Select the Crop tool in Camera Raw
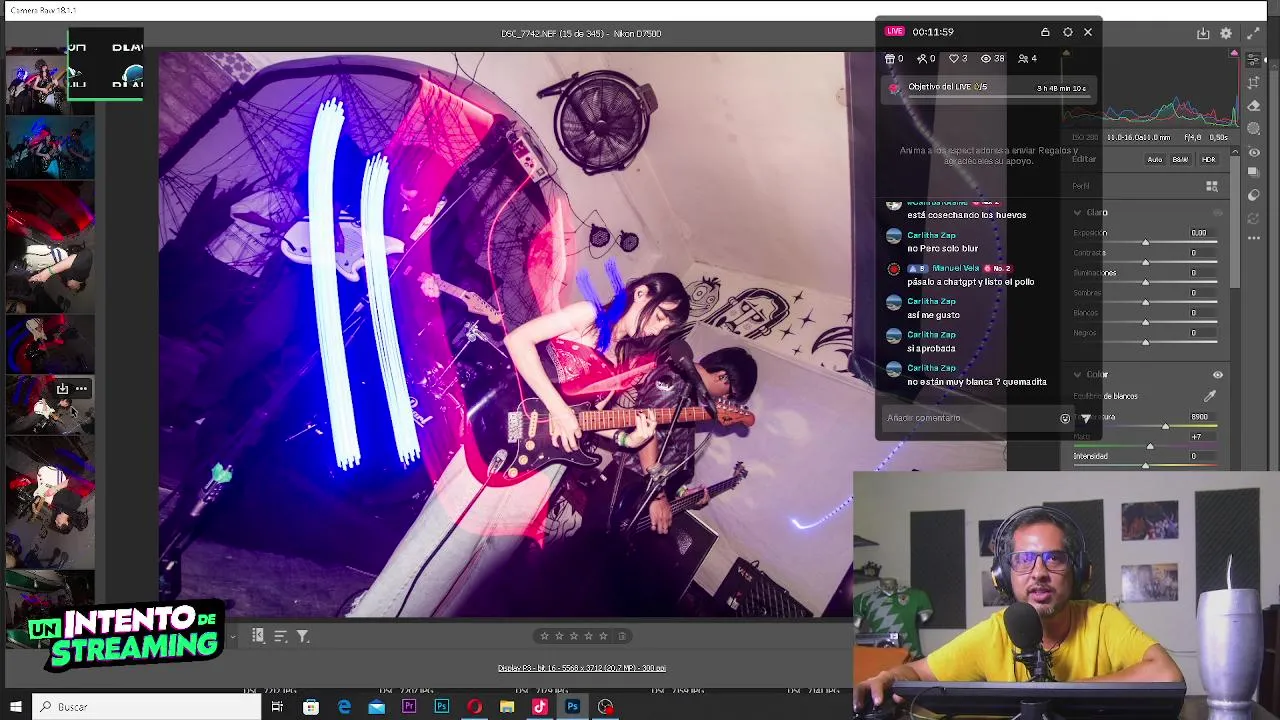The image size is (1280, 720). click(1254, 83)
